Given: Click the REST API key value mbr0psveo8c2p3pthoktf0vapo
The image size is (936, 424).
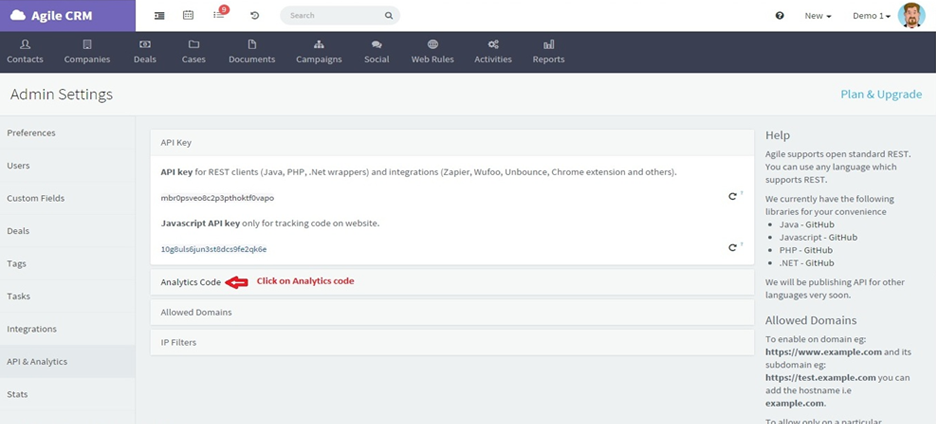Looking at the screenshot, I should coord(217,198).
